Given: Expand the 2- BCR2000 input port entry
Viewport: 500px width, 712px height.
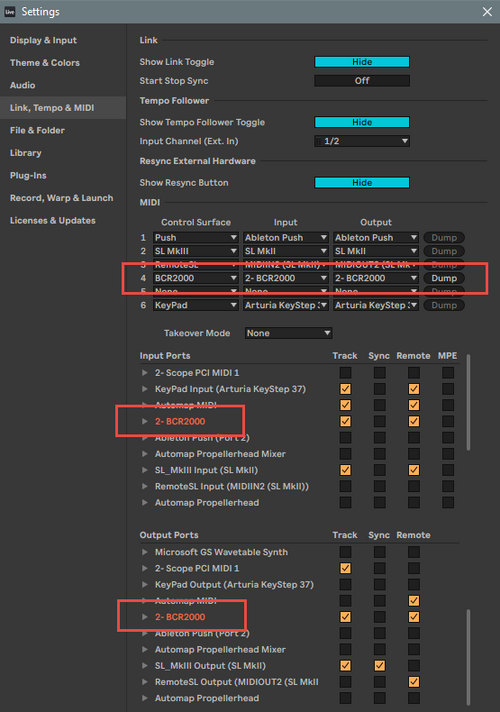Looking at the screenshot, I should coord(145,421).
